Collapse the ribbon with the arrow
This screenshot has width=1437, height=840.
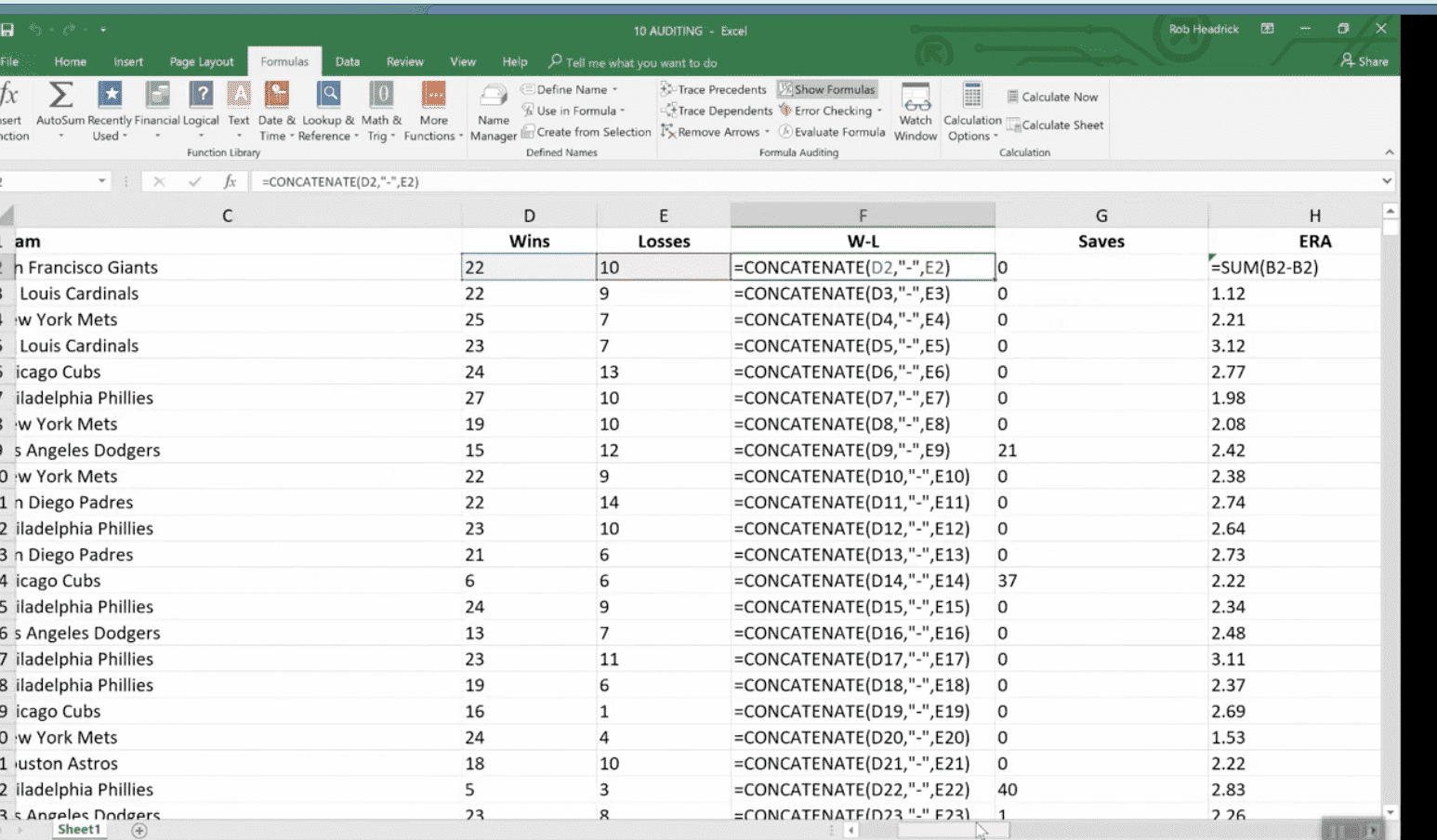[x=1389, y=152]
